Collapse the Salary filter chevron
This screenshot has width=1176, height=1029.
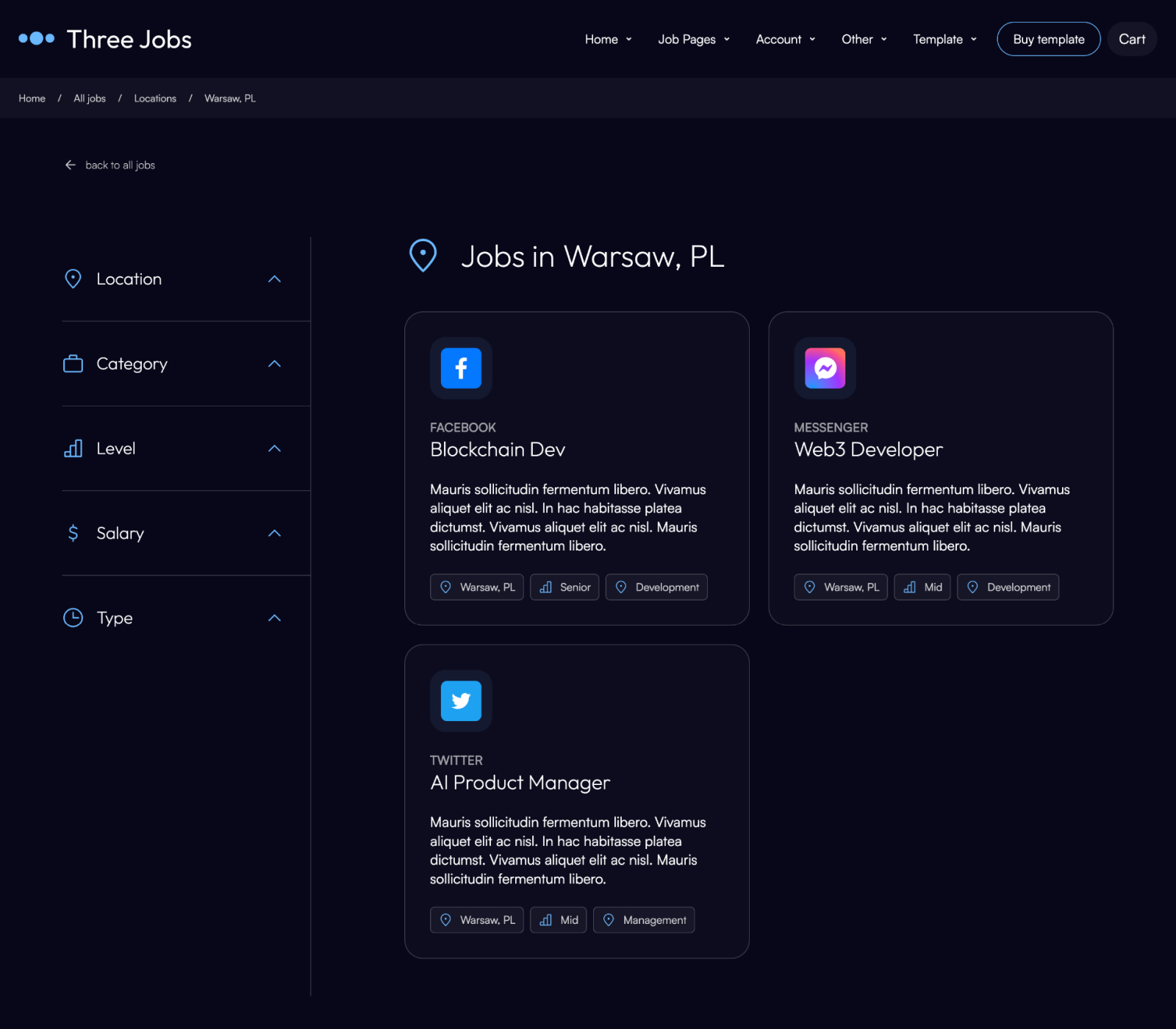tap(274, 533)
